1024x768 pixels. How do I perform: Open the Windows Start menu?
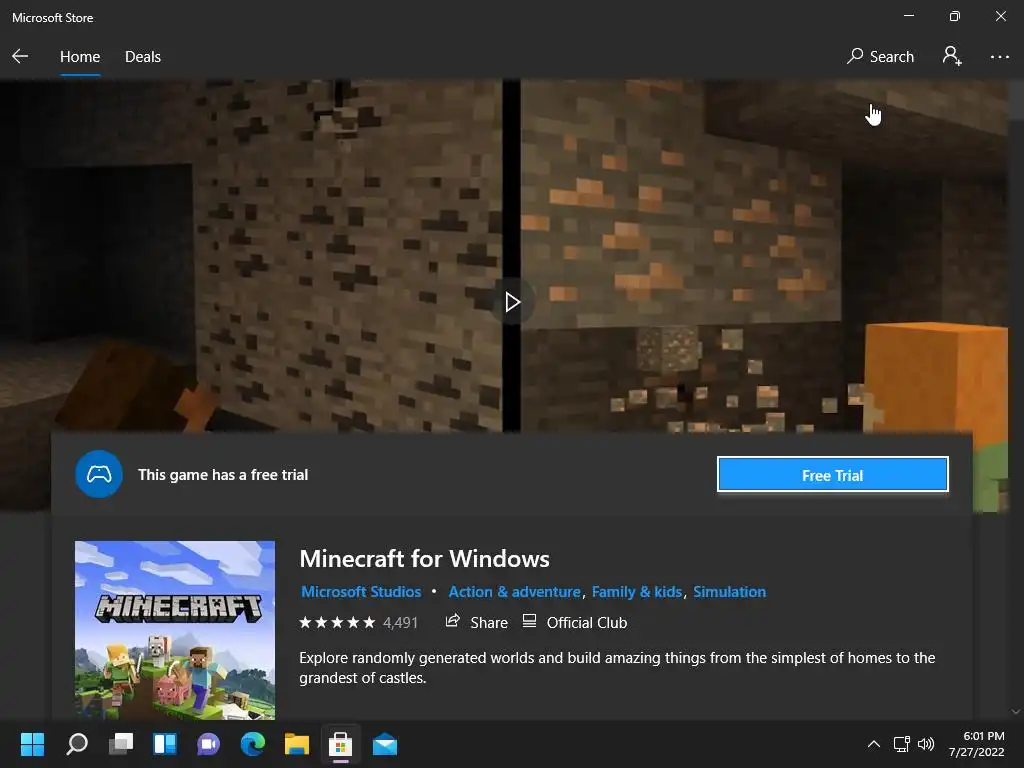click(x=32, y=744)
